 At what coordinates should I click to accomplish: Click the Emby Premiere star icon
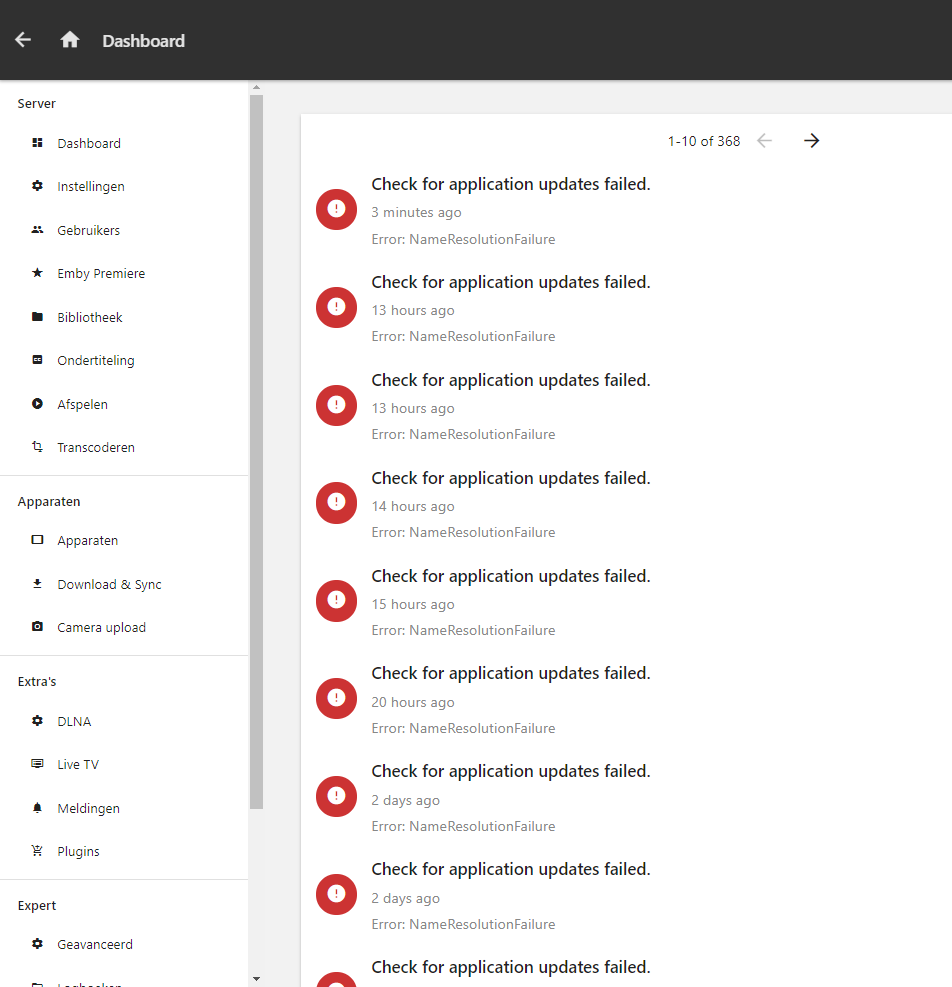click(37, 273)
